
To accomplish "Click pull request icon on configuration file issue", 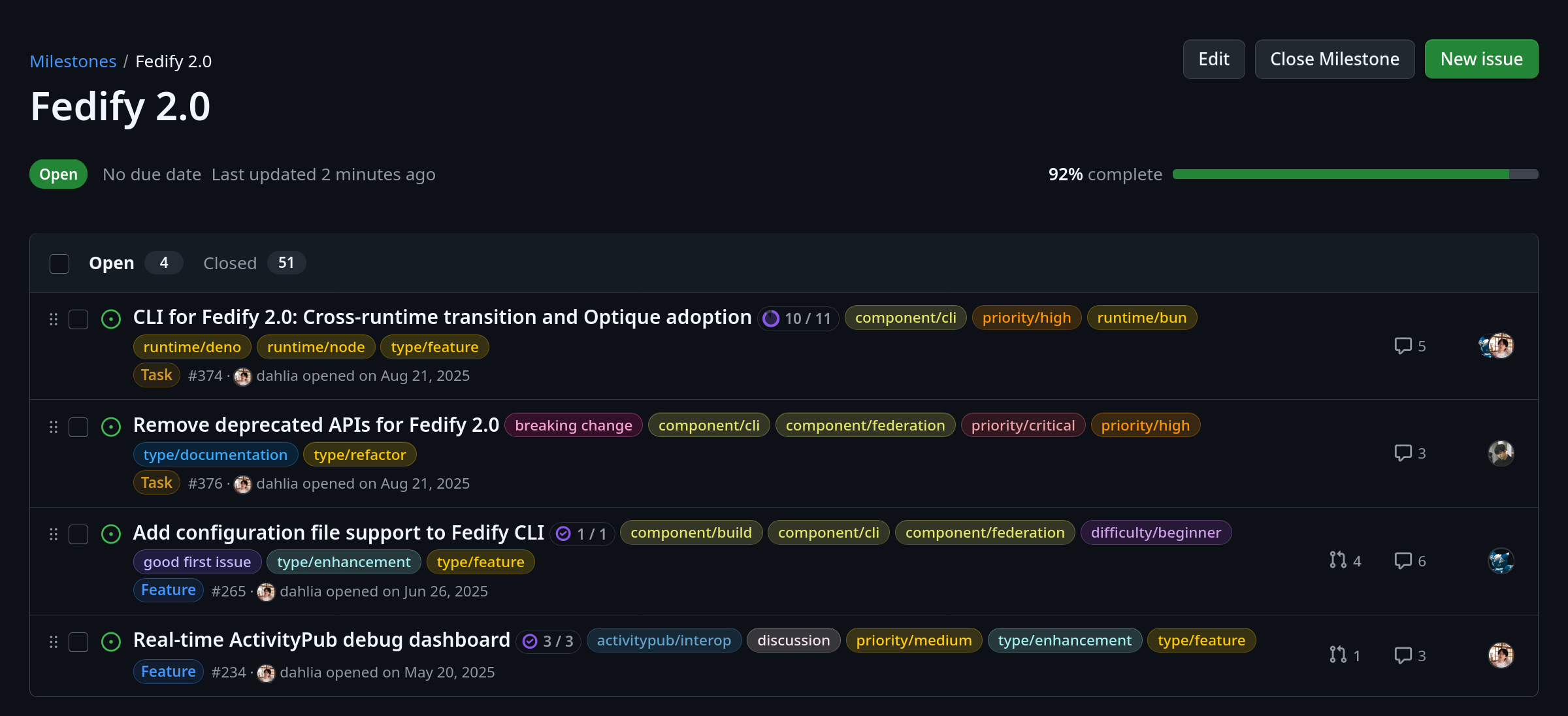I will pos(1337,561).
